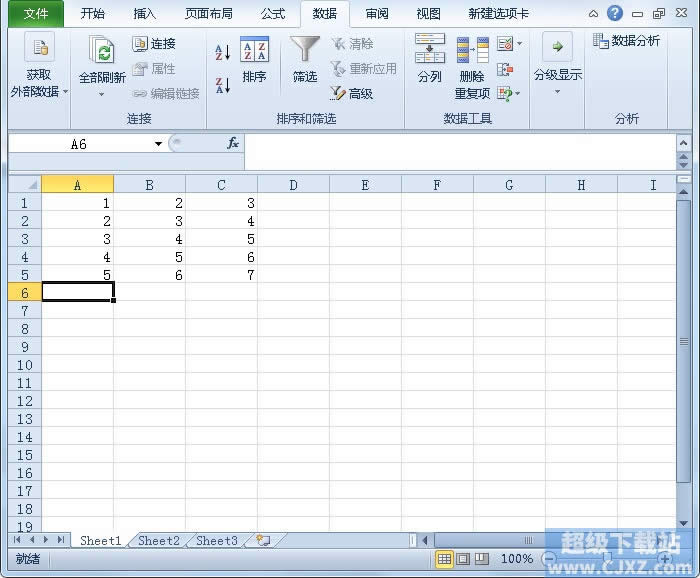Click the zoom out minus on zoom slider
This screenshot has height=578, width=700.
tap(550, 558)
